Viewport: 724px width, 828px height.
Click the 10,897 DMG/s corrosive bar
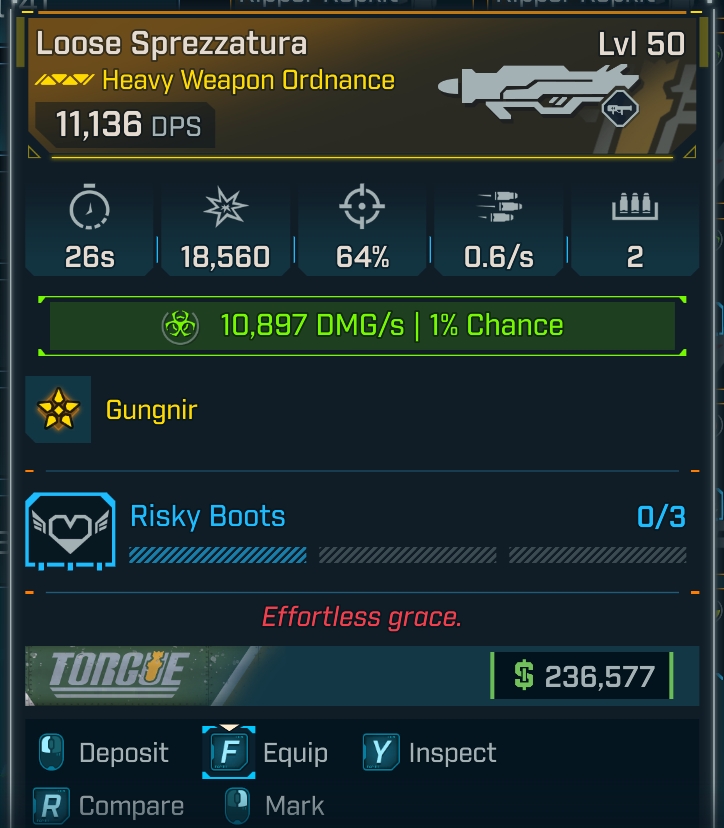click(x=362, y=326)
